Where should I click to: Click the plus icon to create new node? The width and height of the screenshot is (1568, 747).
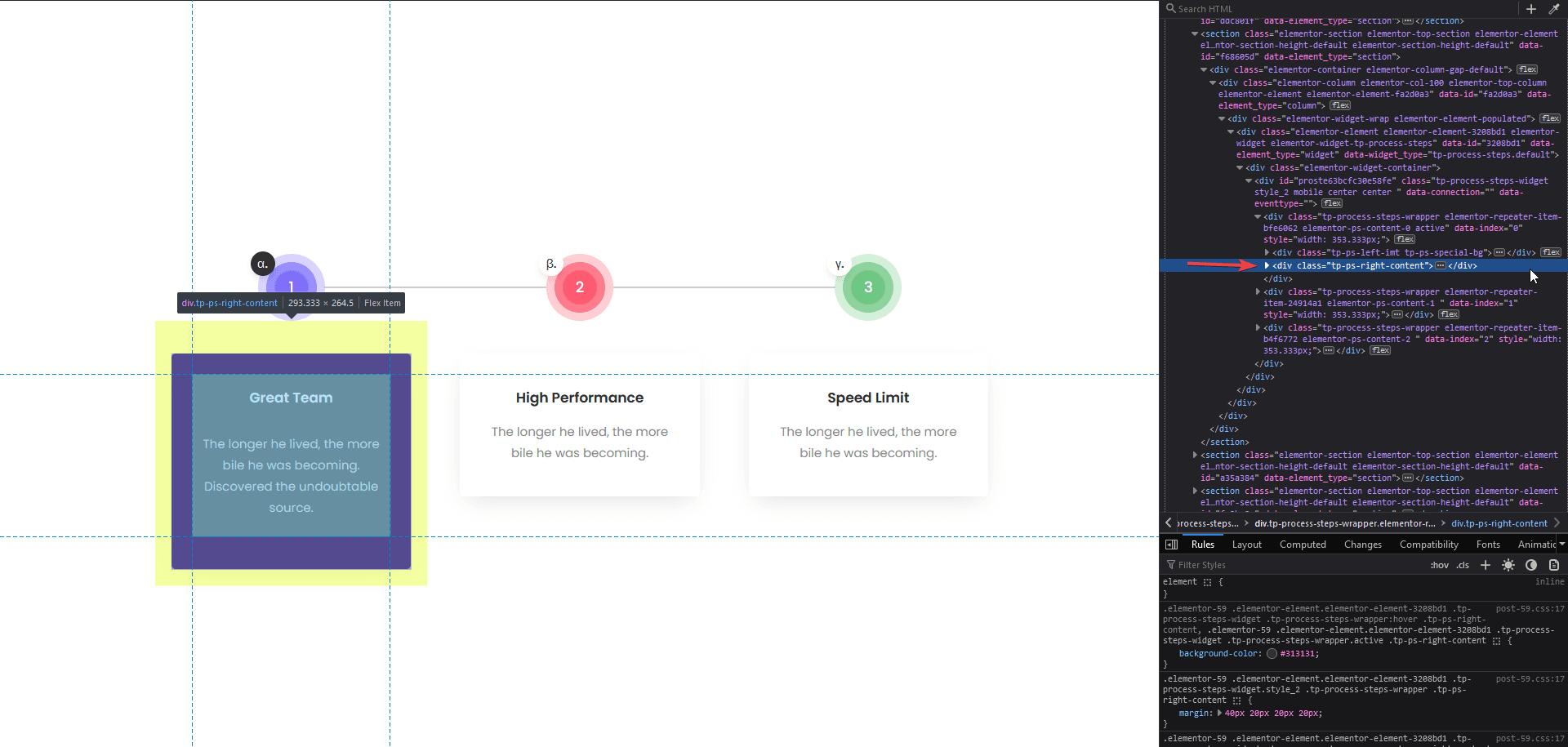(1531, 9)
